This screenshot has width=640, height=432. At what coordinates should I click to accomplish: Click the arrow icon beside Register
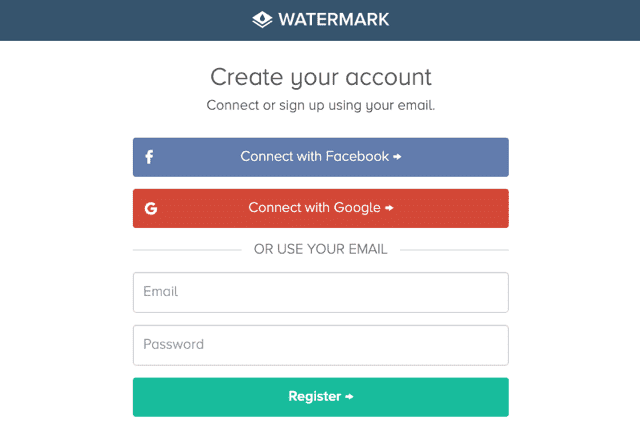pyautogui.click(x=349, y=397)
